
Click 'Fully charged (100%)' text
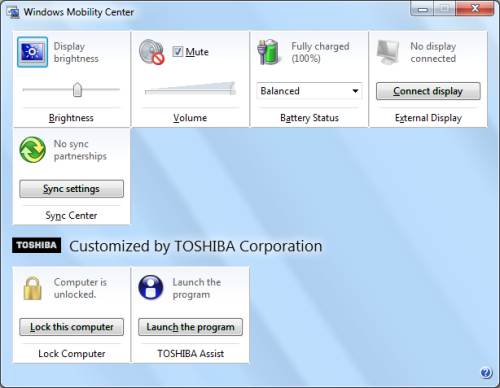point(320,52)
